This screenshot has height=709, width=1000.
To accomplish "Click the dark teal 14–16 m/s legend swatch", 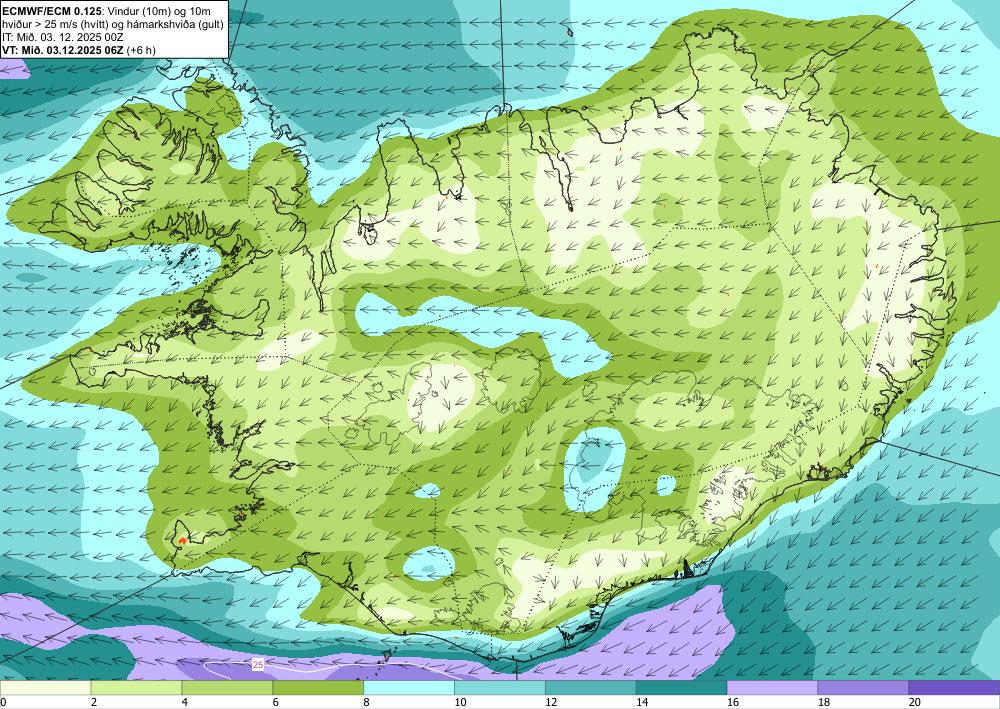I will pyautogui.click(x=682, y=688).
